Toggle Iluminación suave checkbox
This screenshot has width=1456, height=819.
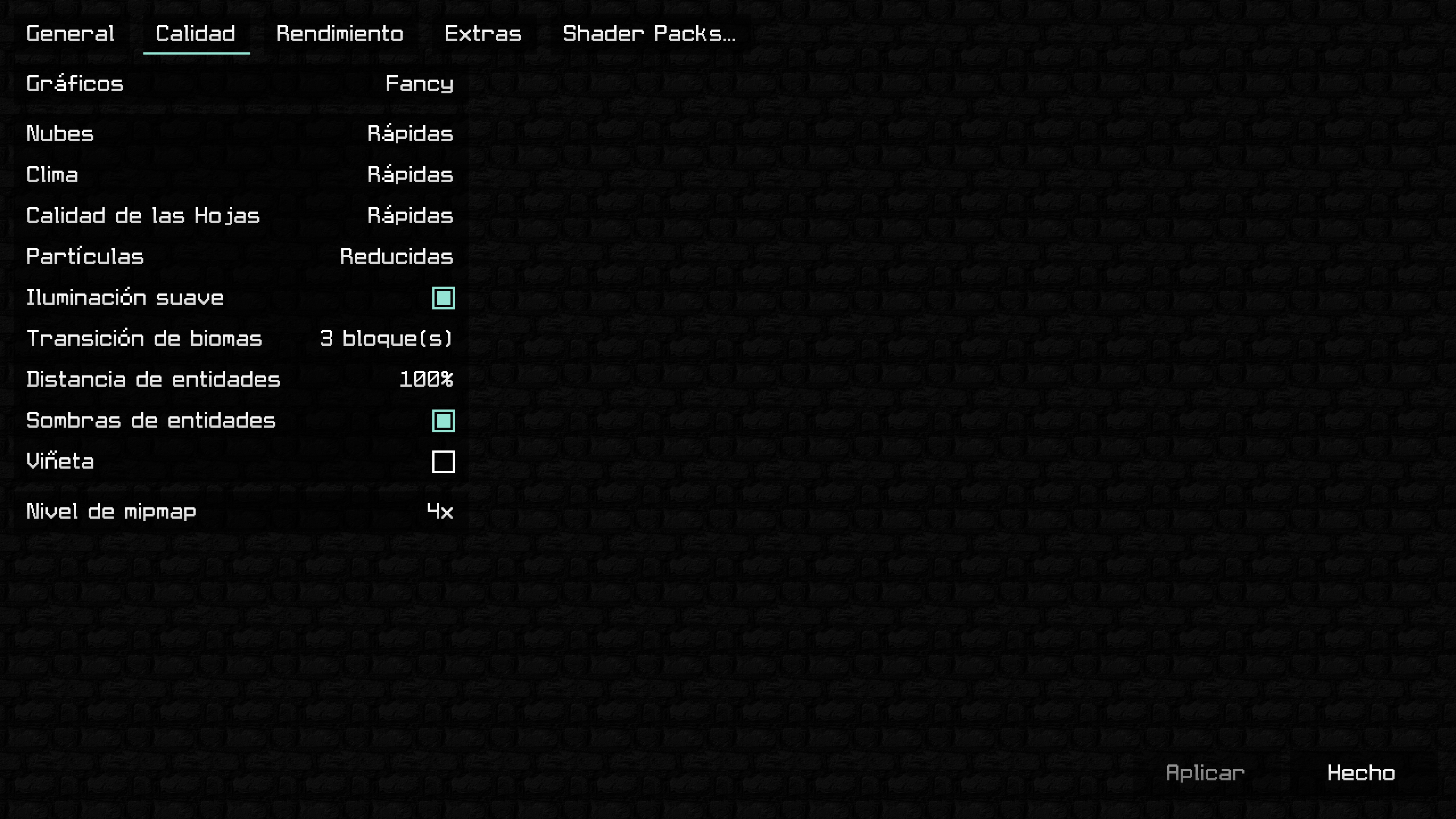pos(442,297)
